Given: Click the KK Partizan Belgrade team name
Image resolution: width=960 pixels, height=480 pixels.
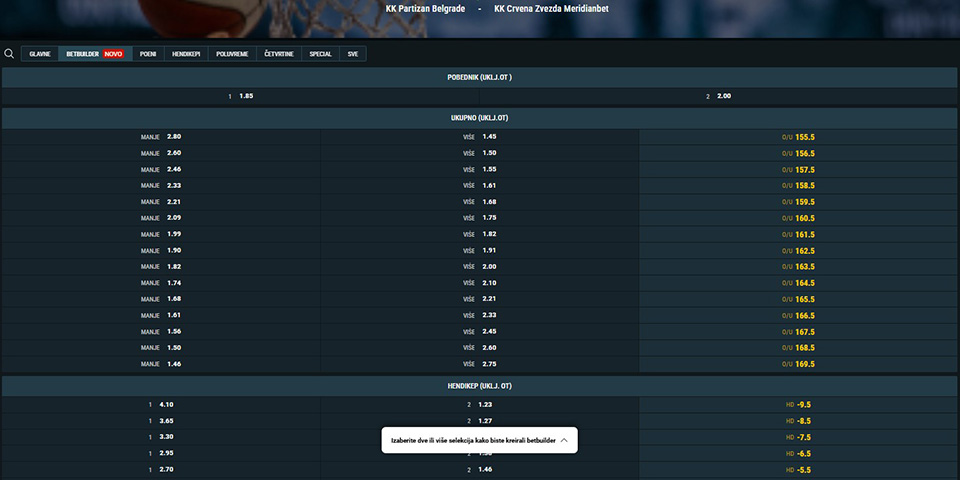Looking at the screenshot, I should (425, 9).
